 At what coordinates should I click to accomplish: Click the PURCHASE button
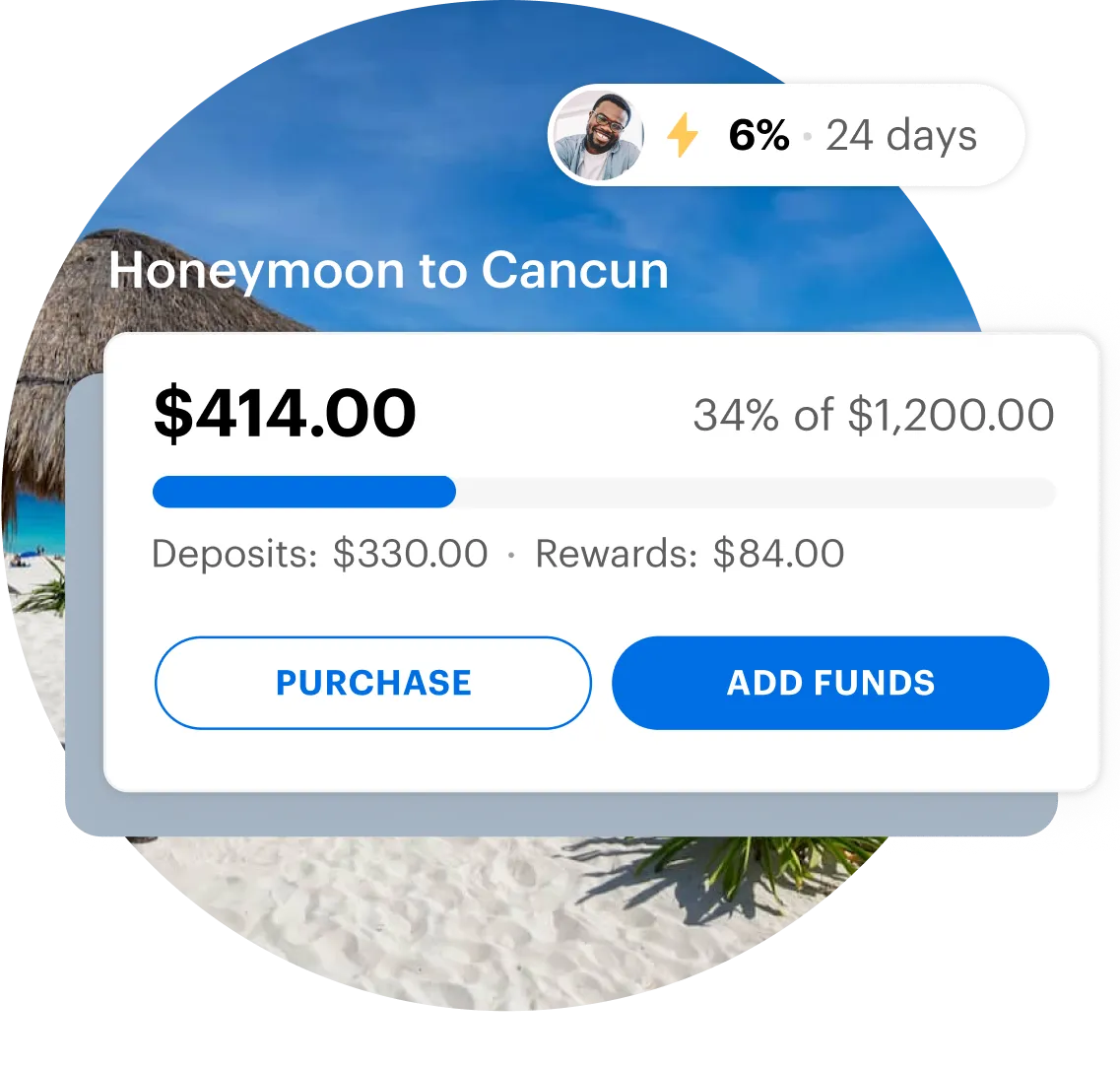tap(373, 683)
